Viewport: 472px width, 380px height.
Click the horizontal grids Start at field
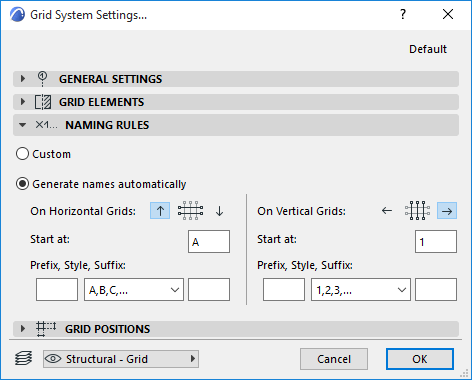[209, 241]
